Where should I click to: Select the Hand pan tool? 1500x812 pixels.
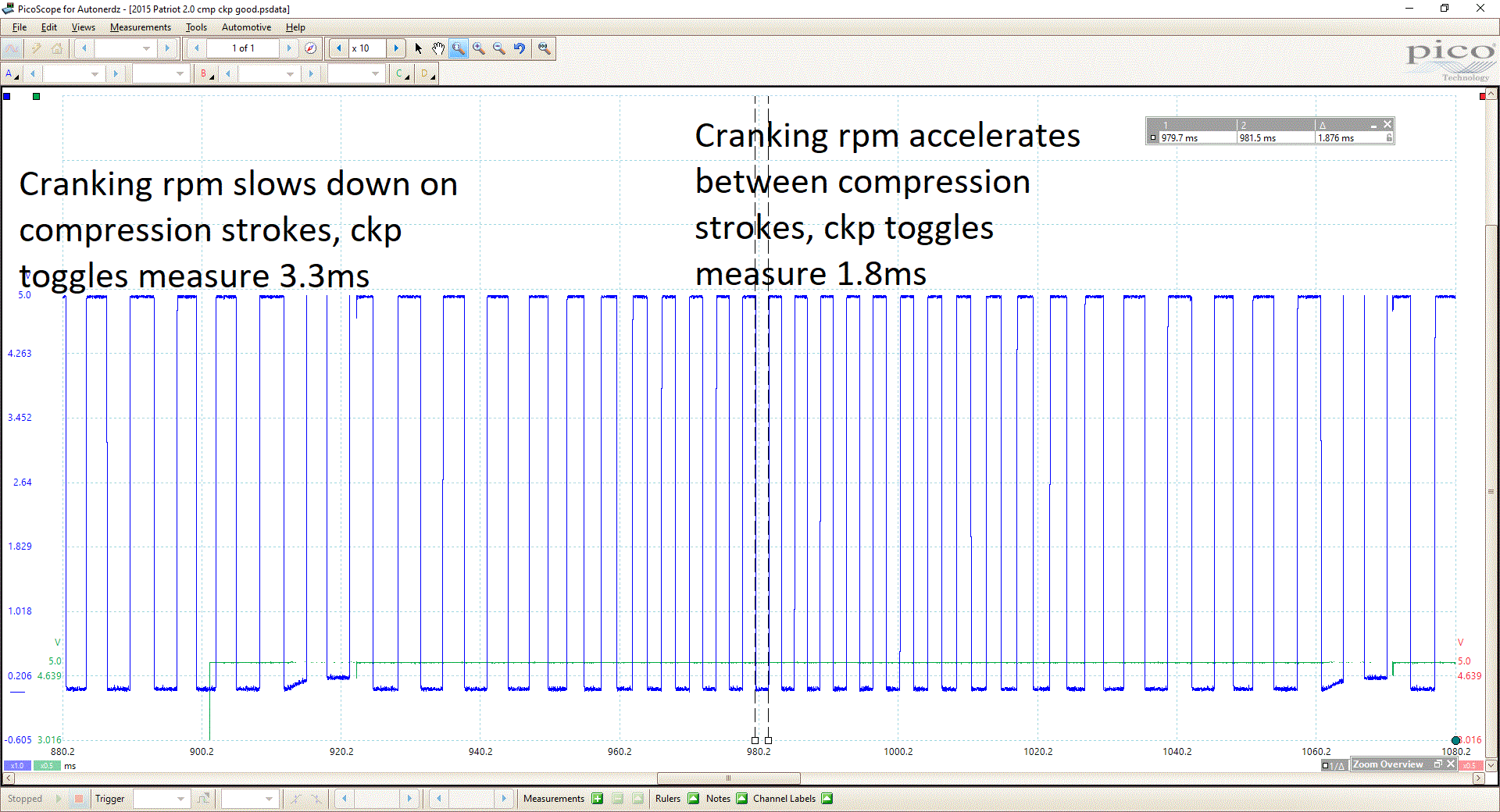click(437, 48)
